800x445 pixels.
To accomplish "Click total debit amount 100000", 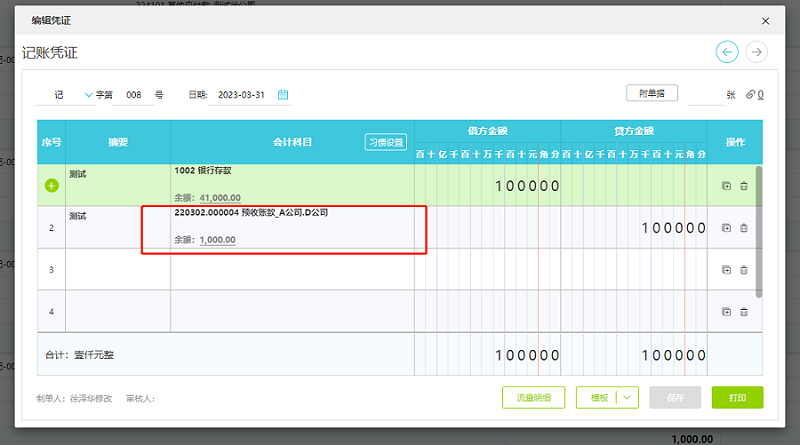I will [x=527, y=355].
